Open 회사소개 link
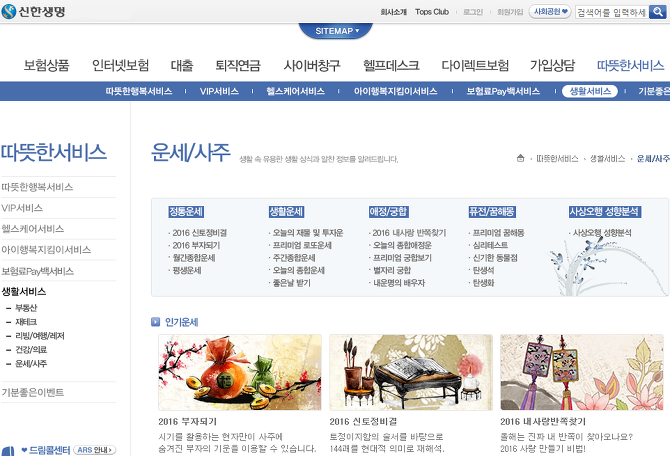The width and height of the screenshot is (670, 456). click(393, 12)
